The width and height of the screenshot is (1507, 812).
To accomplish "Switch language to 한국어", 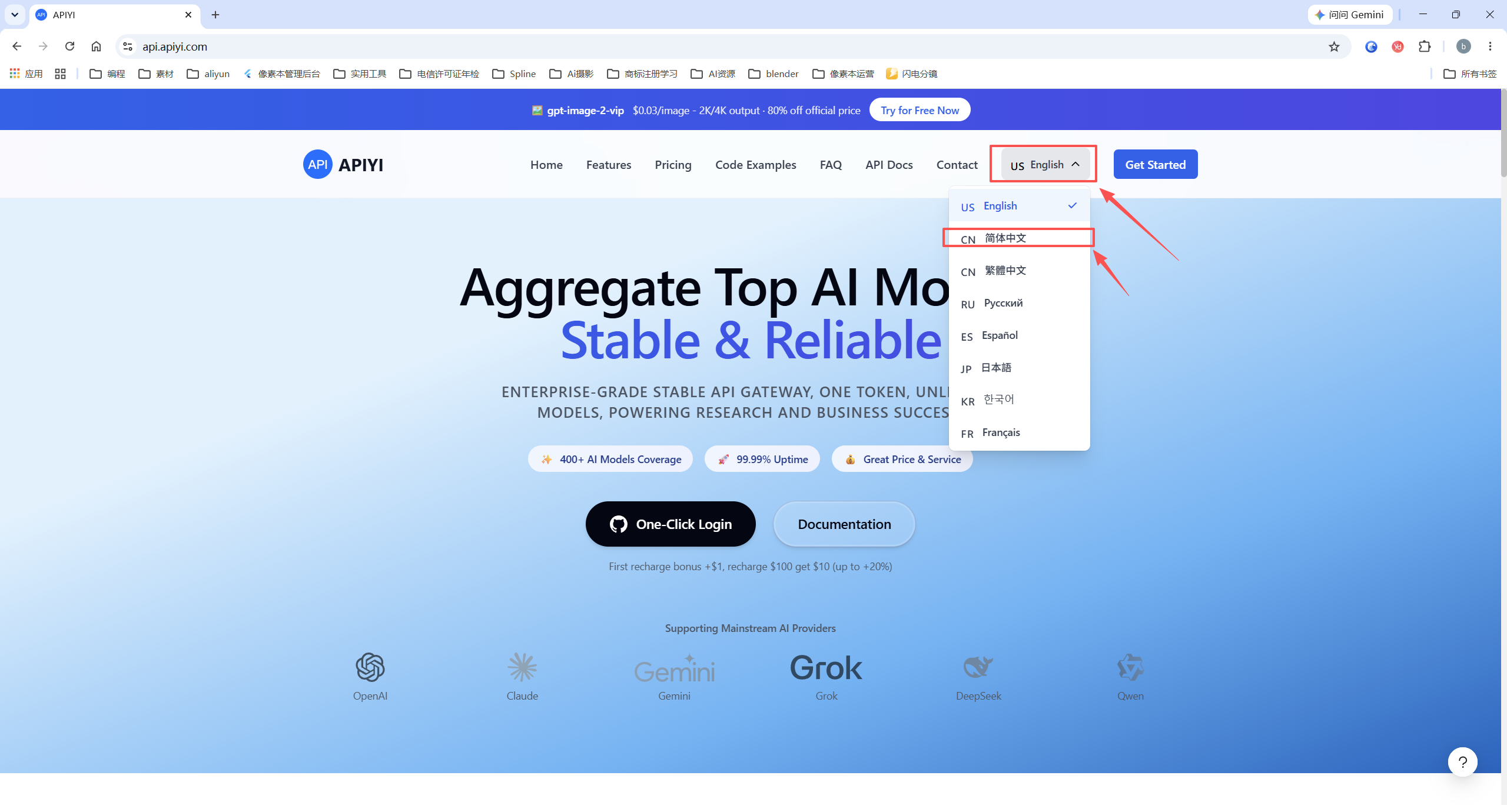I will point(1019,400).
